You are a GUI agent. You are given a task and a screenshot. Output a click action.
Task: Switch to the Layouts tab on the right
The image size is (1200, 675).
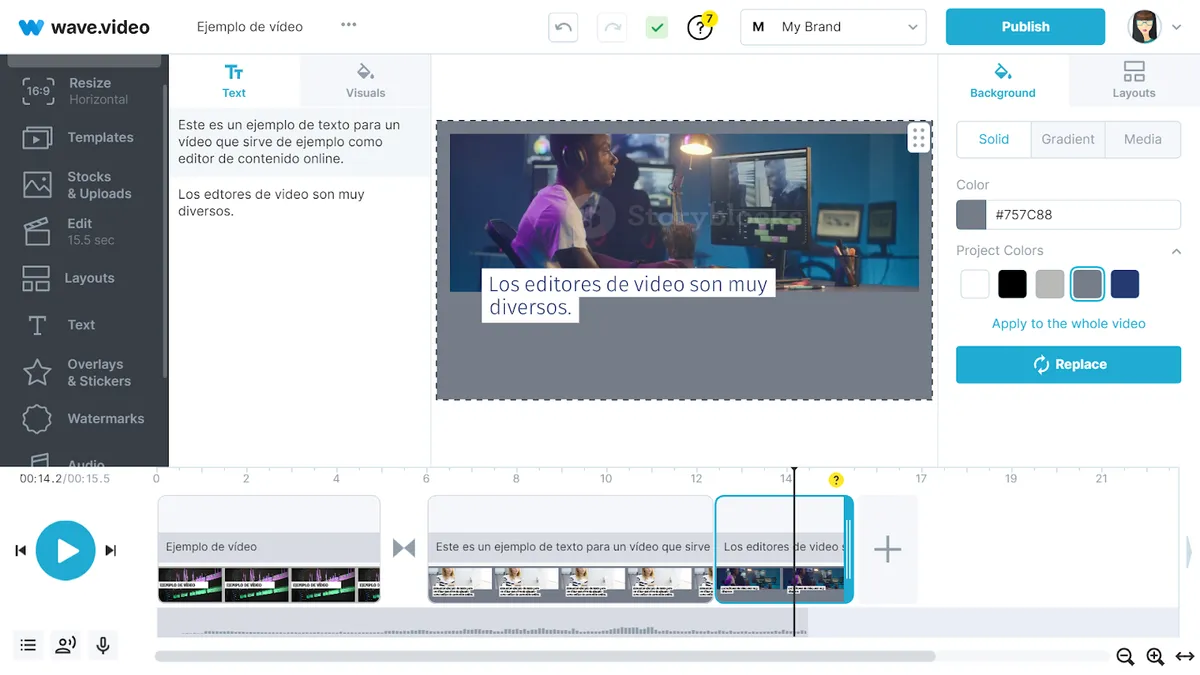1134,81
